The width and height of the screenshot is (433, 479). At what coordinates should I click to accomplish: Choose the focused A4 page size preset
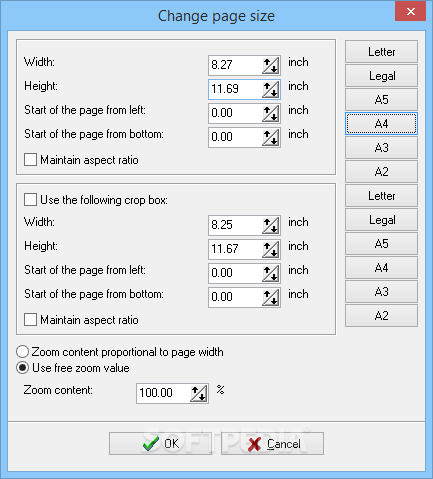[x=381, y=124]
